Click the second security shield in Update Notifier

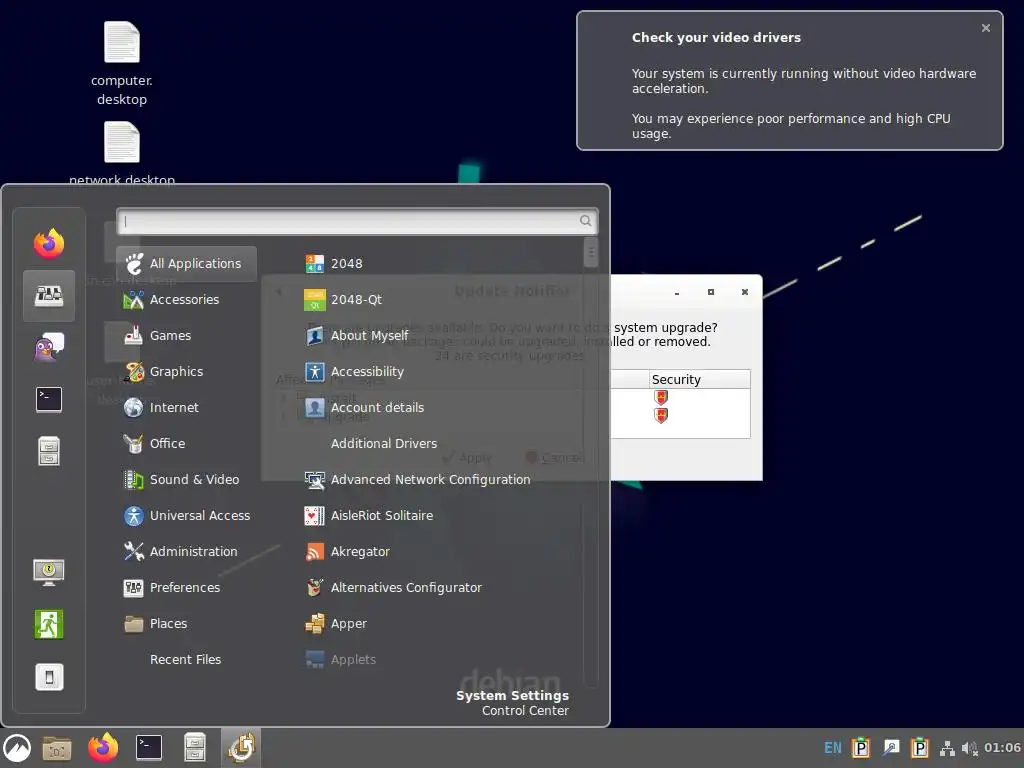coord(661,415)
